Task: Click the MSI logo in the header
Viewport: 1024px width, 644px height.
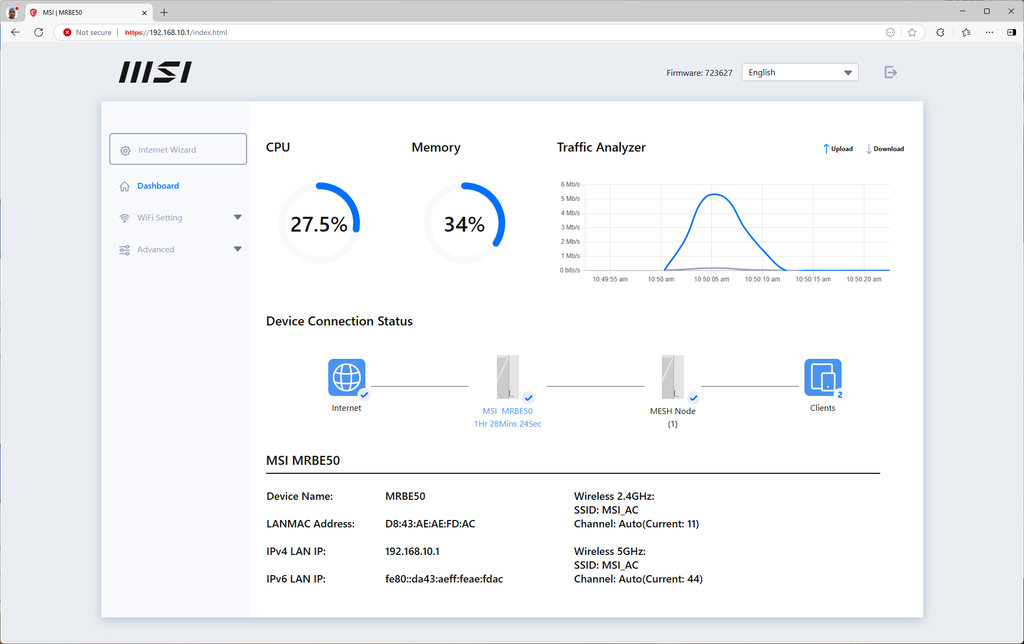Action: pyautogui.click(x=155, y=72)
